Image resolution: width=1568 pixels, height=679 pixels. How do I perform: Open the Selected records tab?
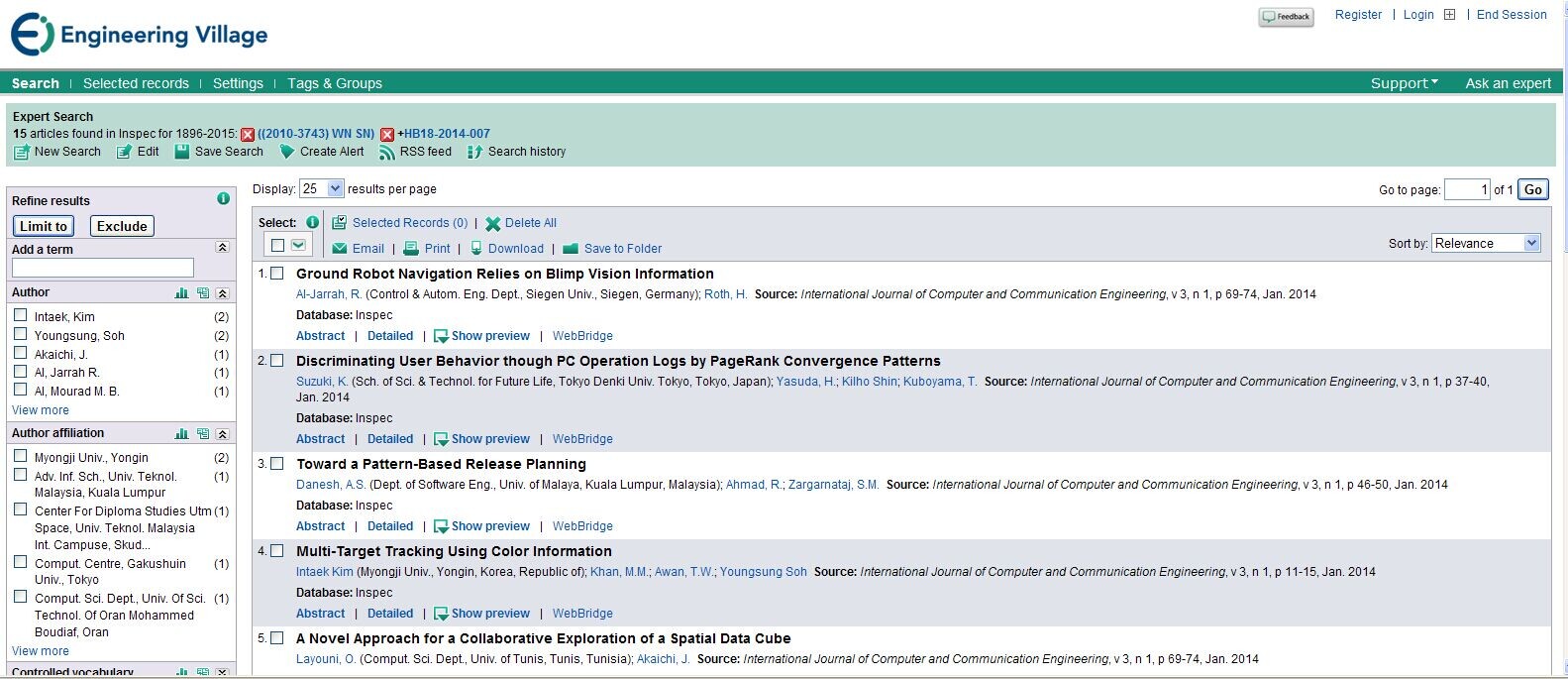click(x=136, y=83)
